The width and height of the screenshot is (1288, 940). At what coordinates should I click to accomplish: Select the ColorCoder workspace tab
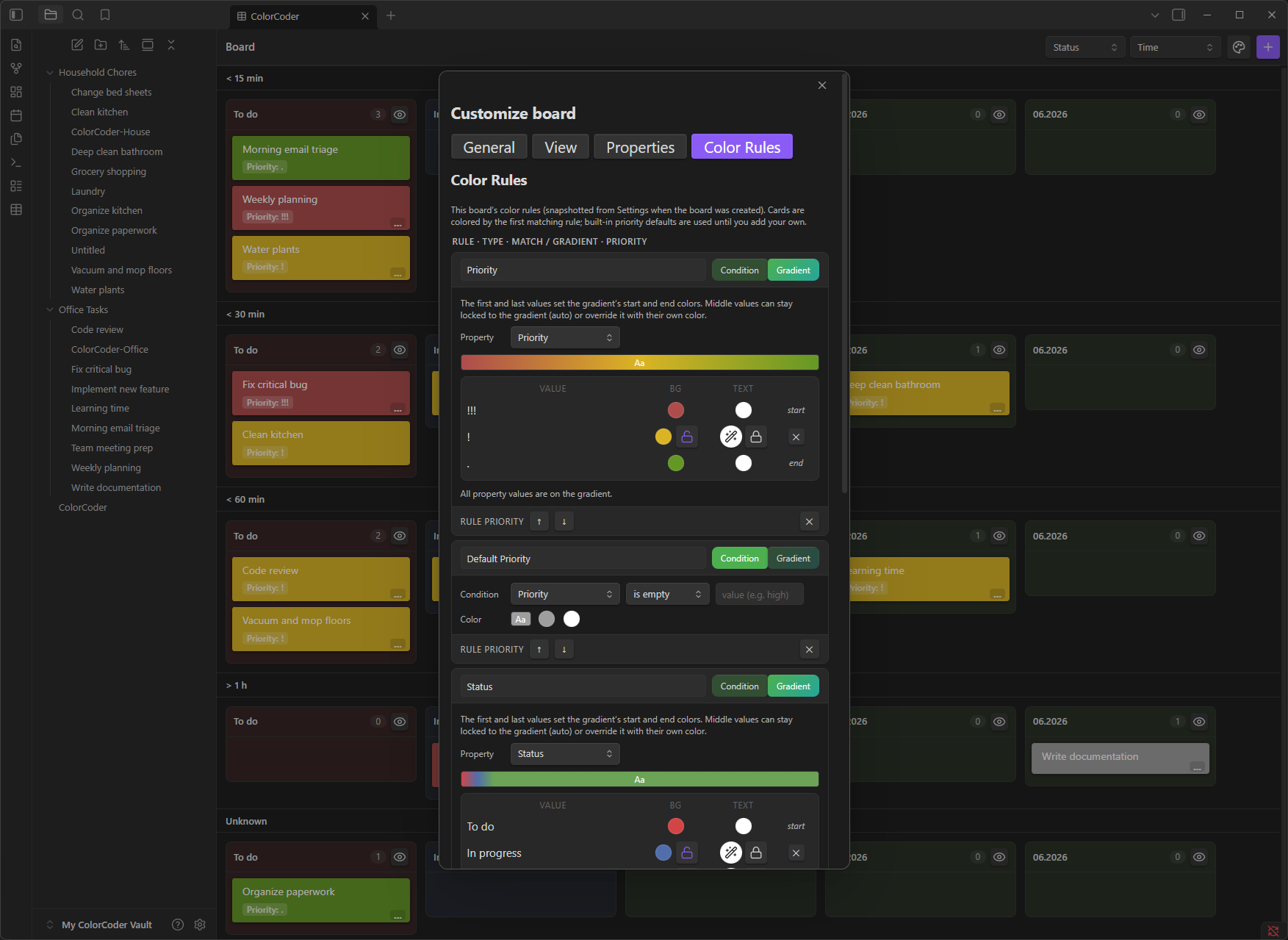pos(303,15)
